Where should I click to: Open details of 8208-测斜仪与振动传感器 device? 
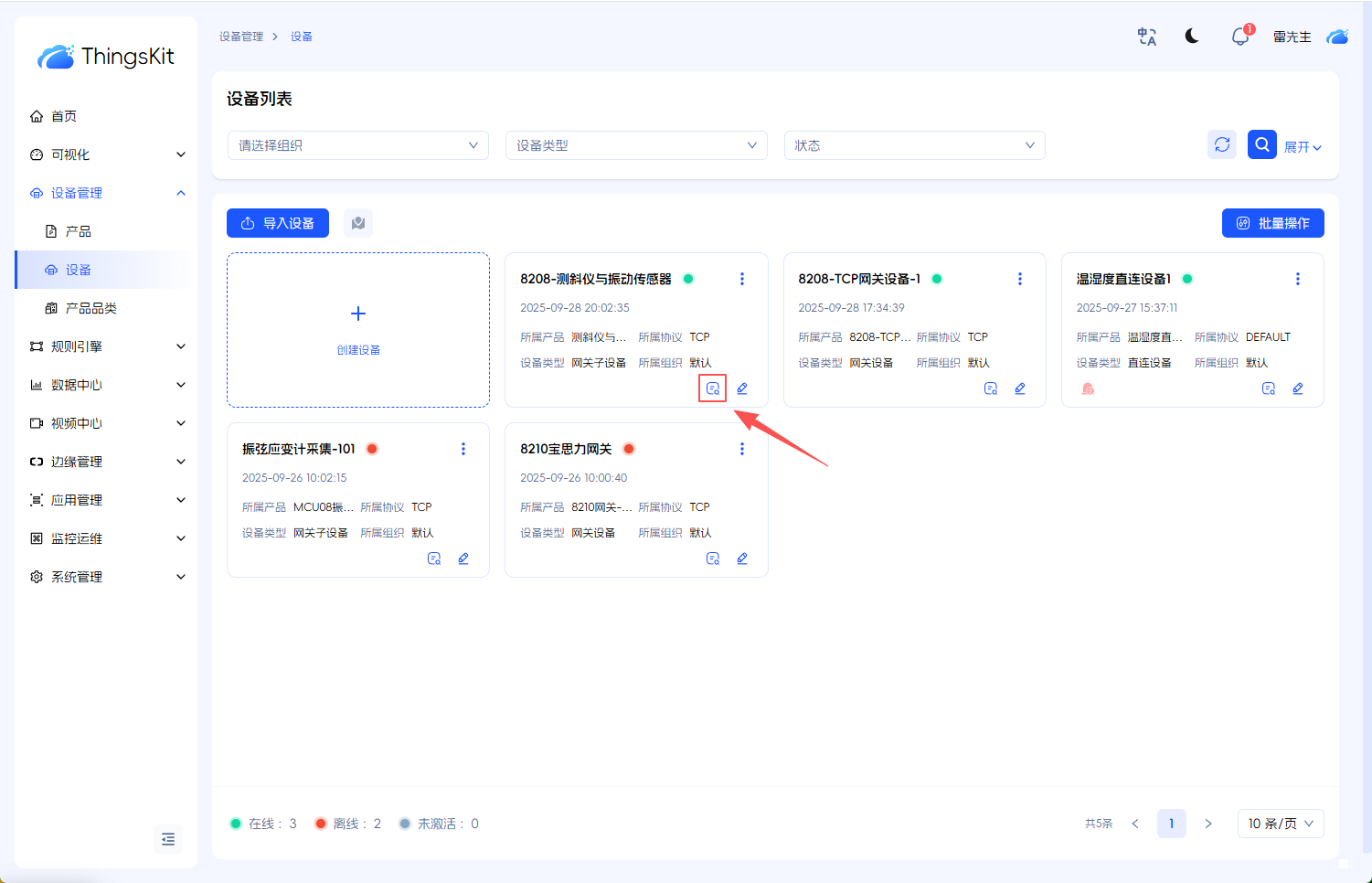[x=713, y=388]
